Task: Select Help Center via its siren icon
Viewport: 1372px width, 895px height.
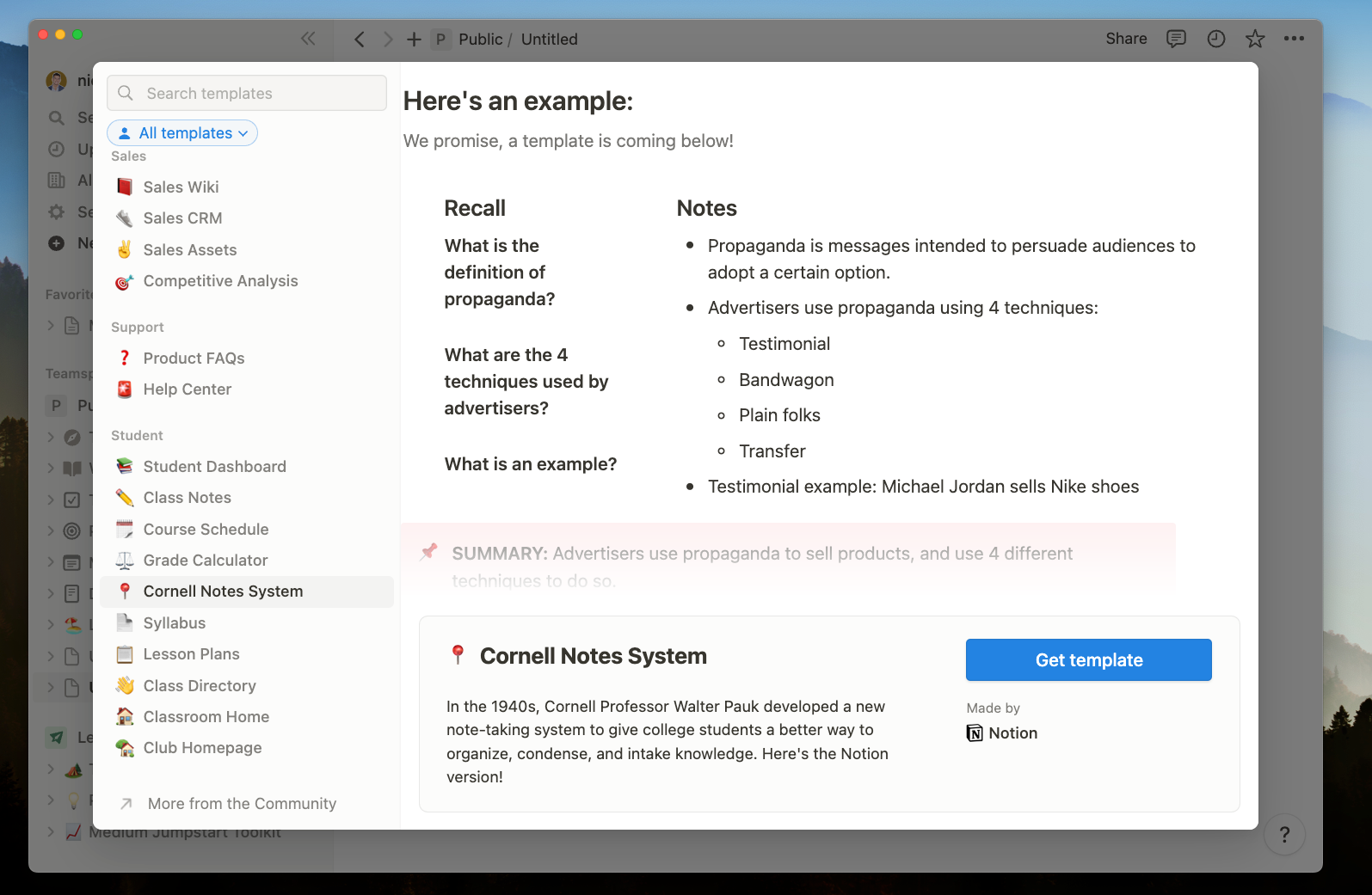Action: (x=125, y=389)
